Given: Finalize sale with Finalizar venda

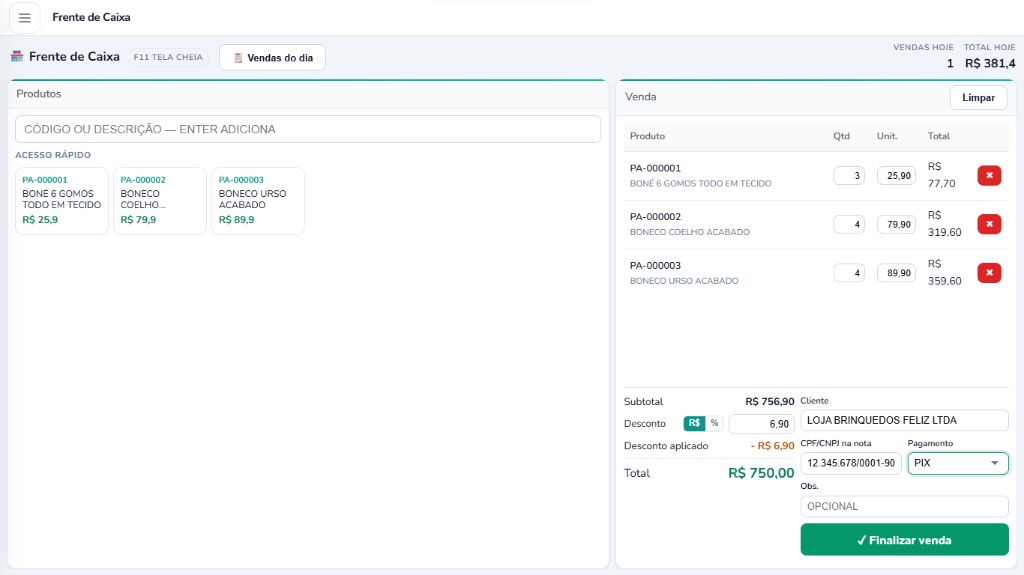Looking at the screenshot, I should click(904, 540).
